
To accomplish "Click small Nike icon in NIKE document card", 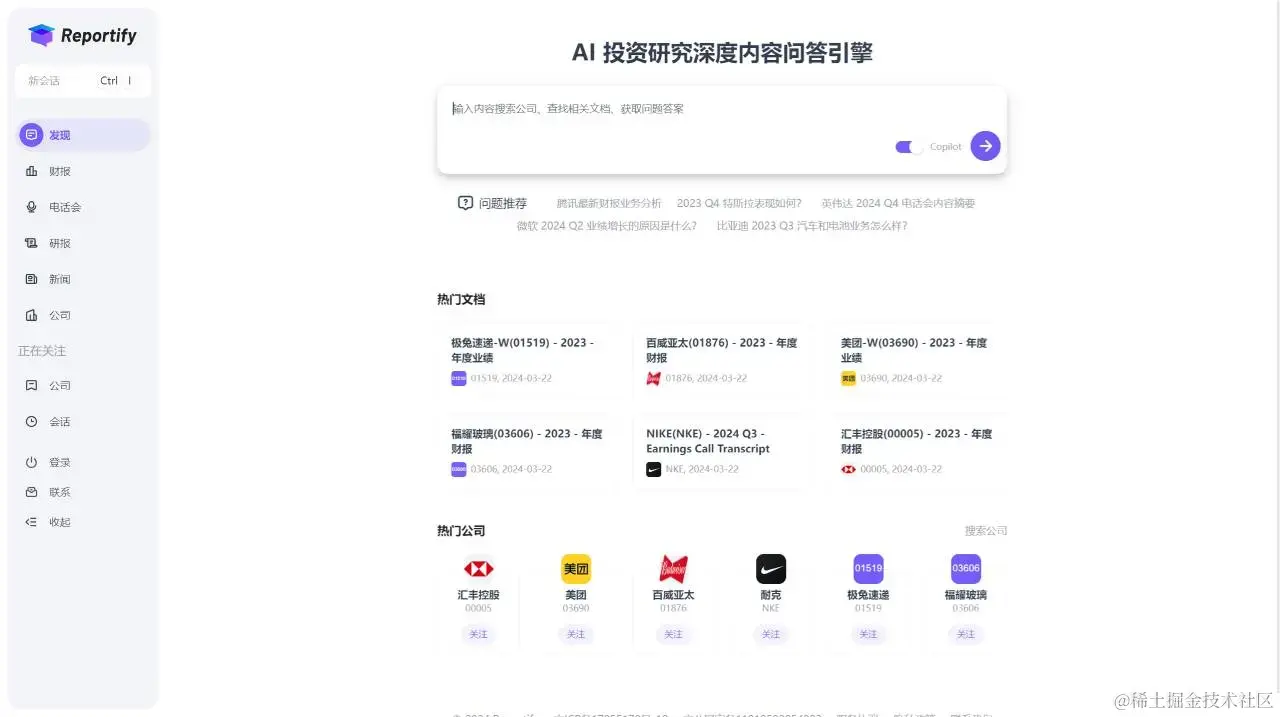I will (x=654, y=469).
